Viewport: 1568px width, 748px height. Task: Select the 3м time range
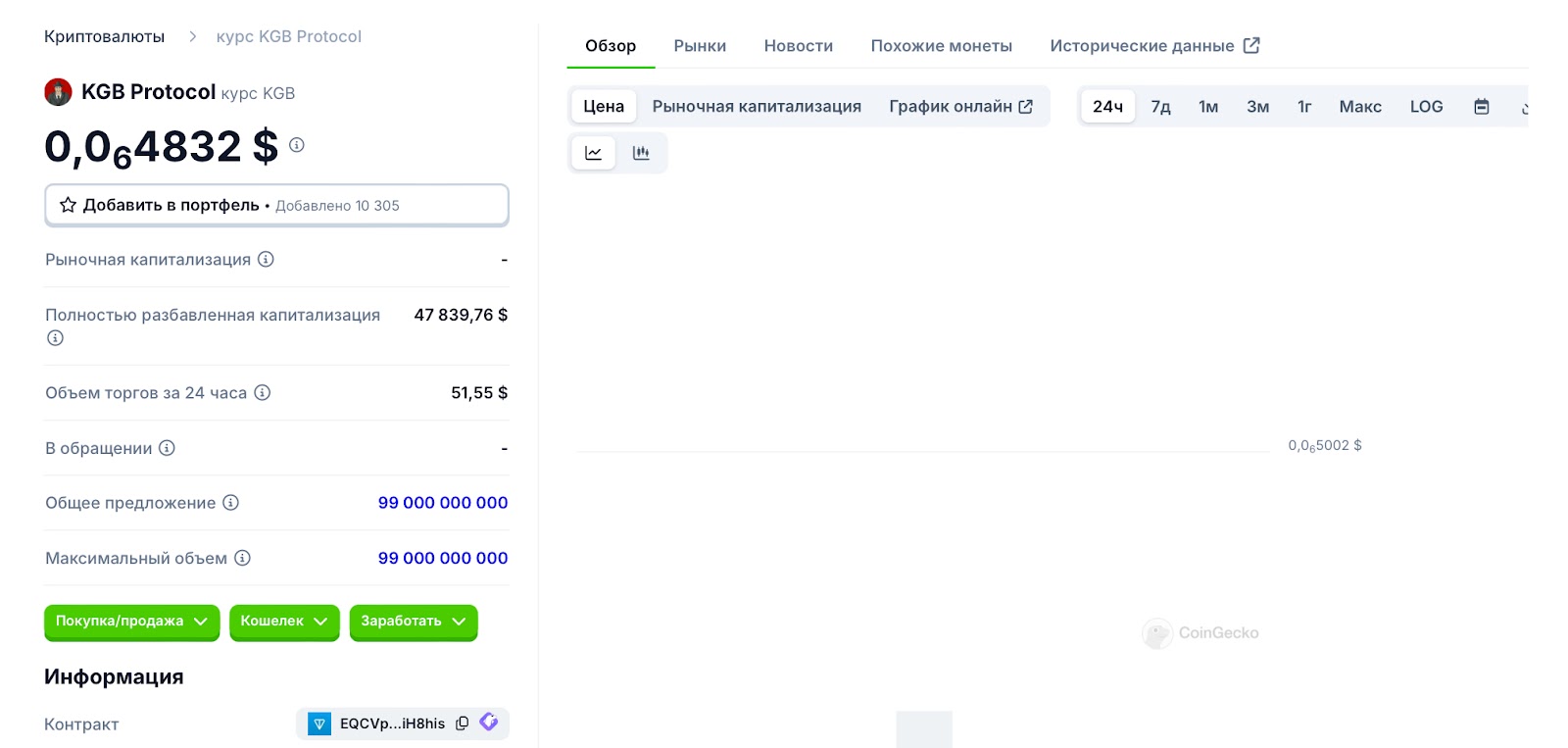click(1257, 107)
